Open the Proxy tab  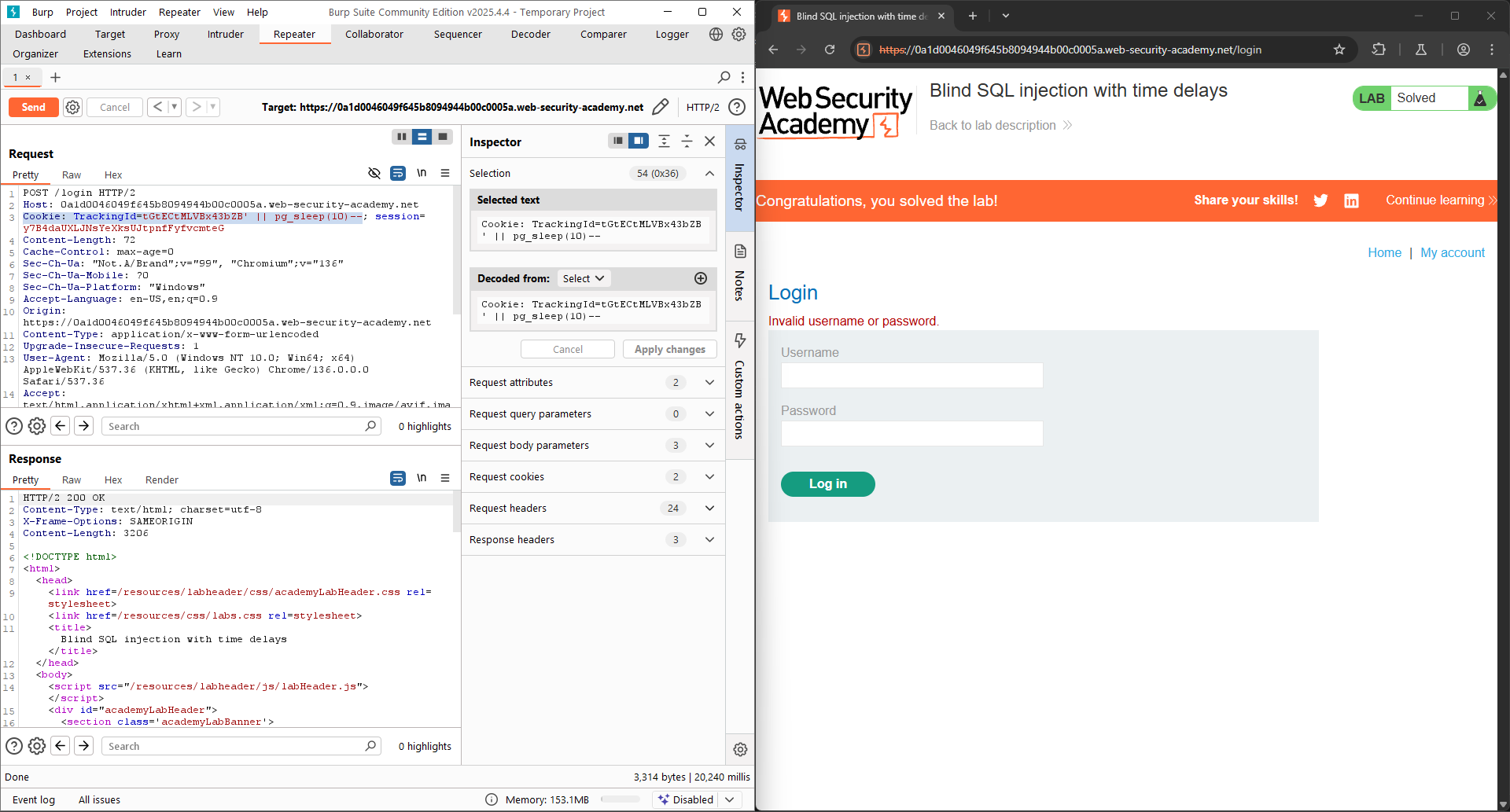pos(167,34)
